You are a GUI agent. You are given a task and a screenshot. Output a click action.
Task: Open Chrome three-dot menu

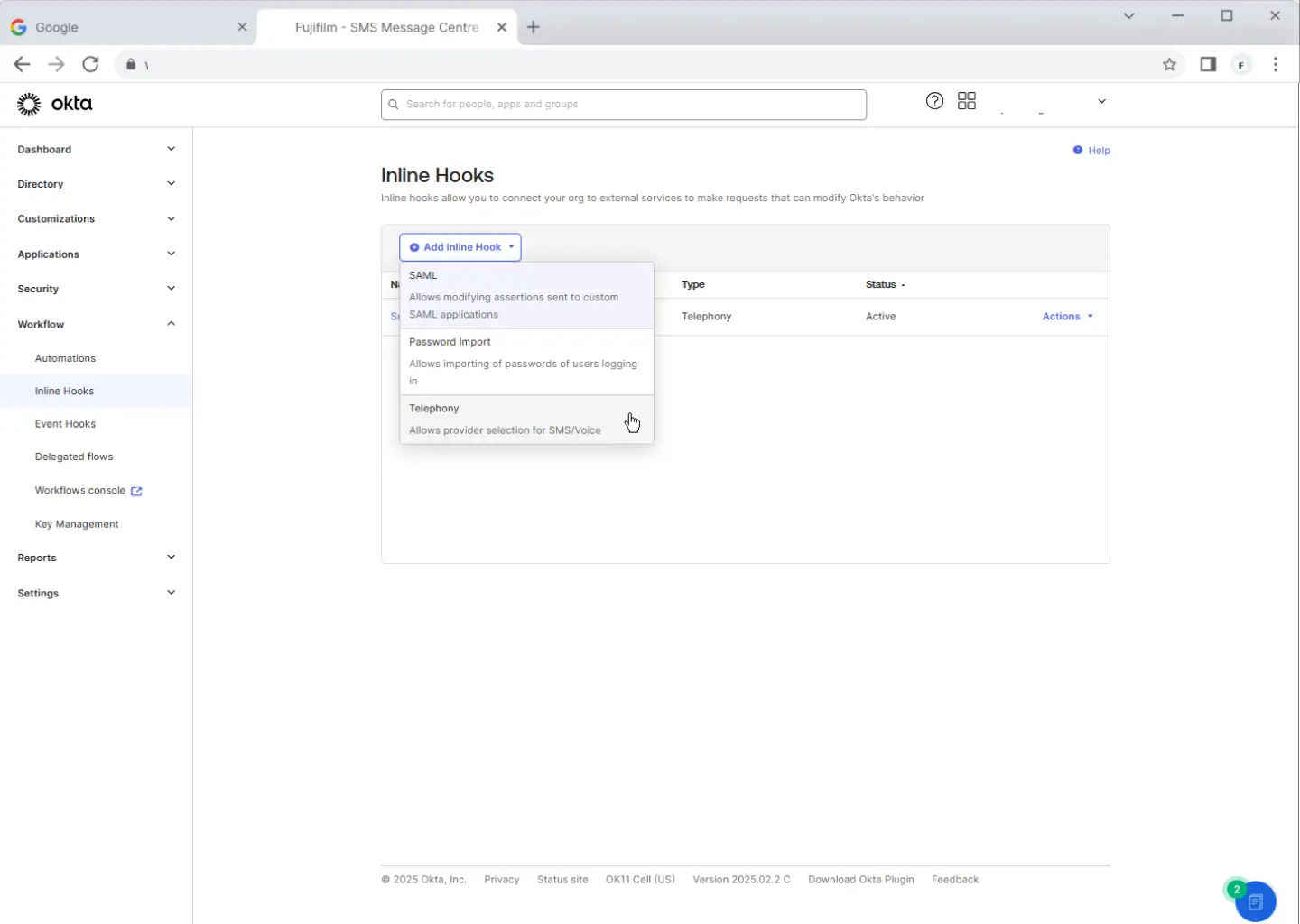[1275, 64]
